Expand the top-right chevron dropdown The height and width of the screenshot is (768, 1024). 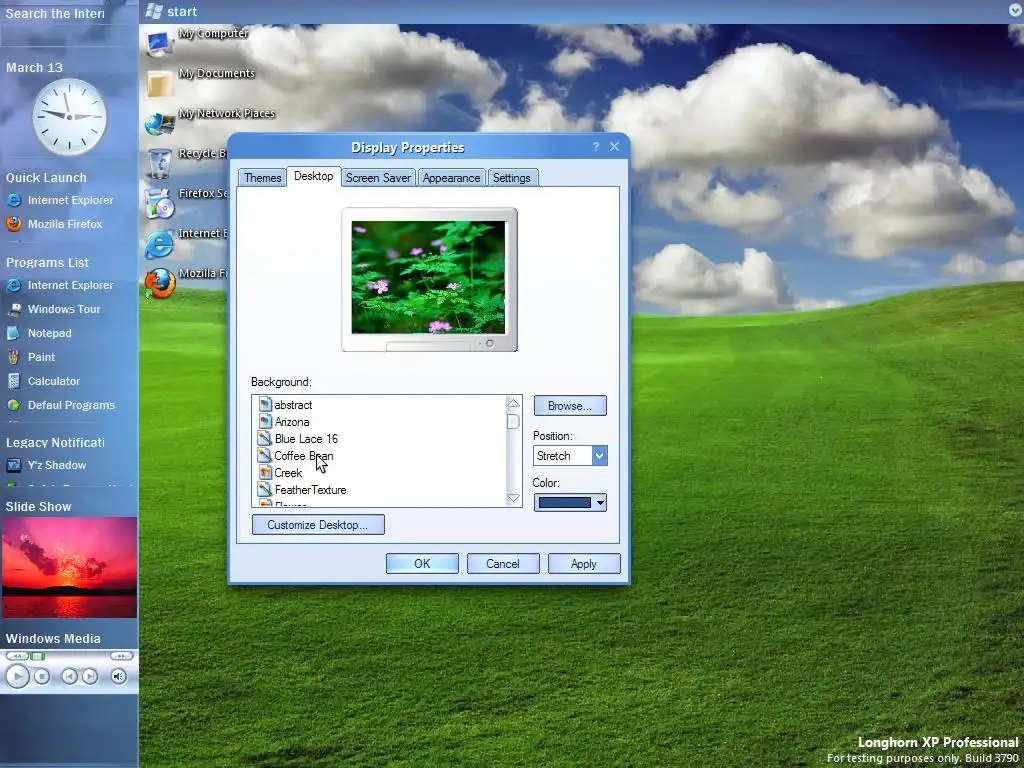pyautogui.click(x=1016, y=10)
